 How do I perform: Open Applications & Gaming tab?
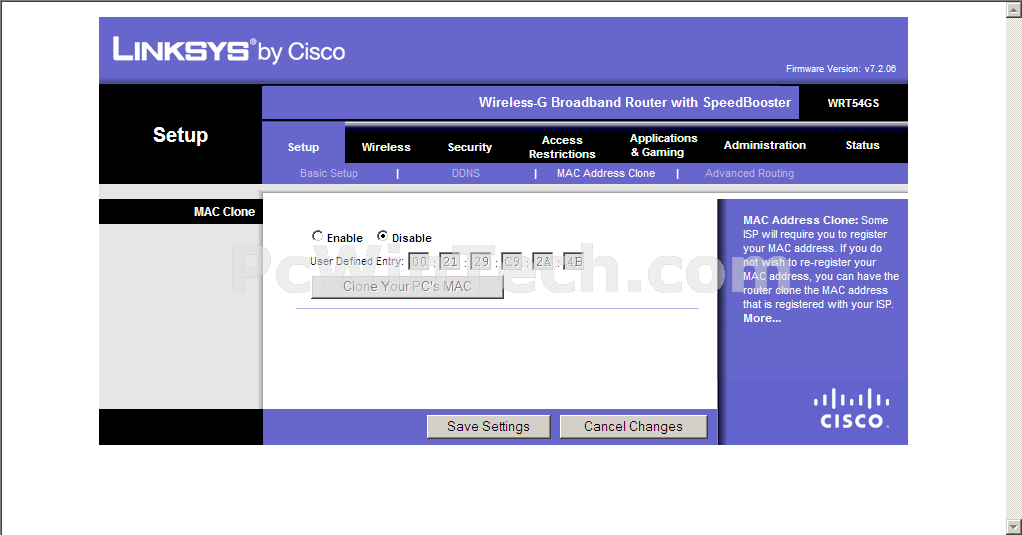(x=663, y=145)
